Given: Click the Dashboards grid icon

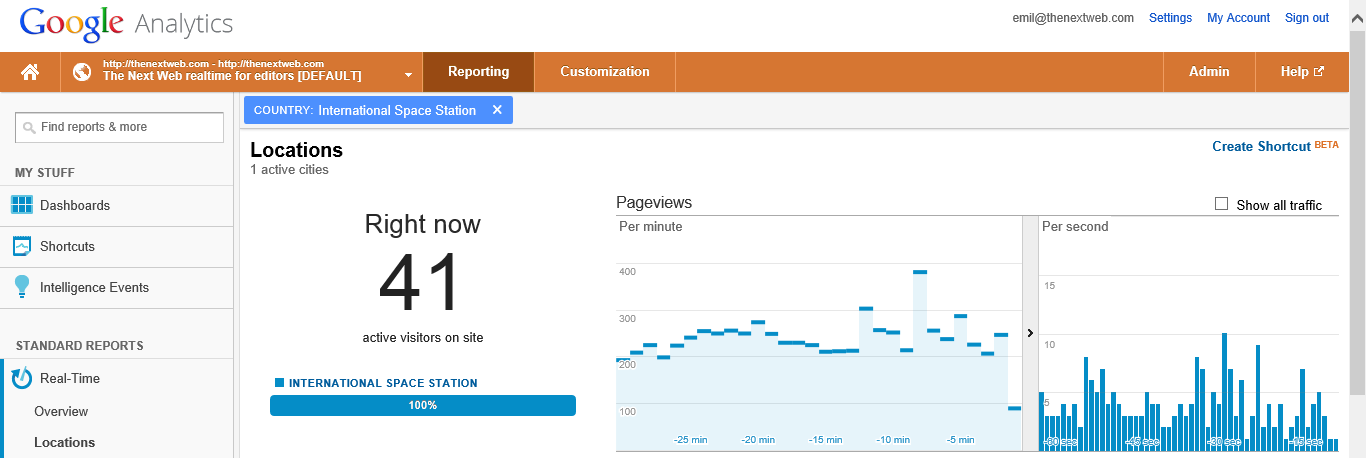Looking at the screenshot, I should pyautogui.click(x=22, y=205).
